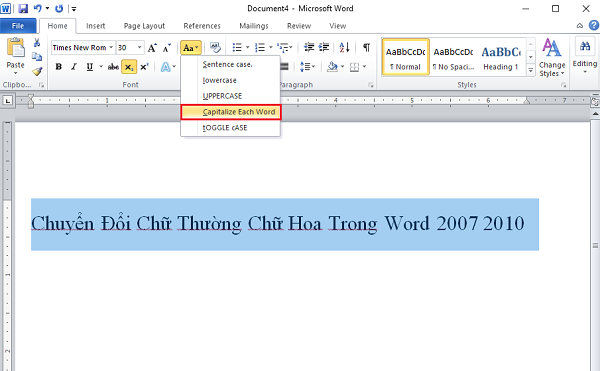
Task: Click the Shrink Font icon
Action: tap(166, 48)
